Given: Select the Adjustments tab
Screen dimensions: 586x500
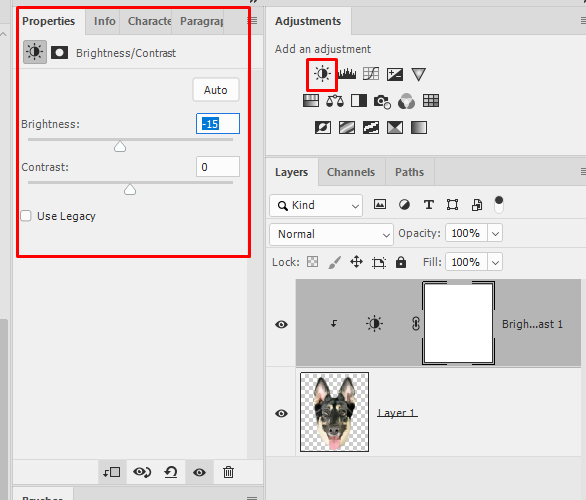Looking at the screenshot, I should [x=308, y=21].
